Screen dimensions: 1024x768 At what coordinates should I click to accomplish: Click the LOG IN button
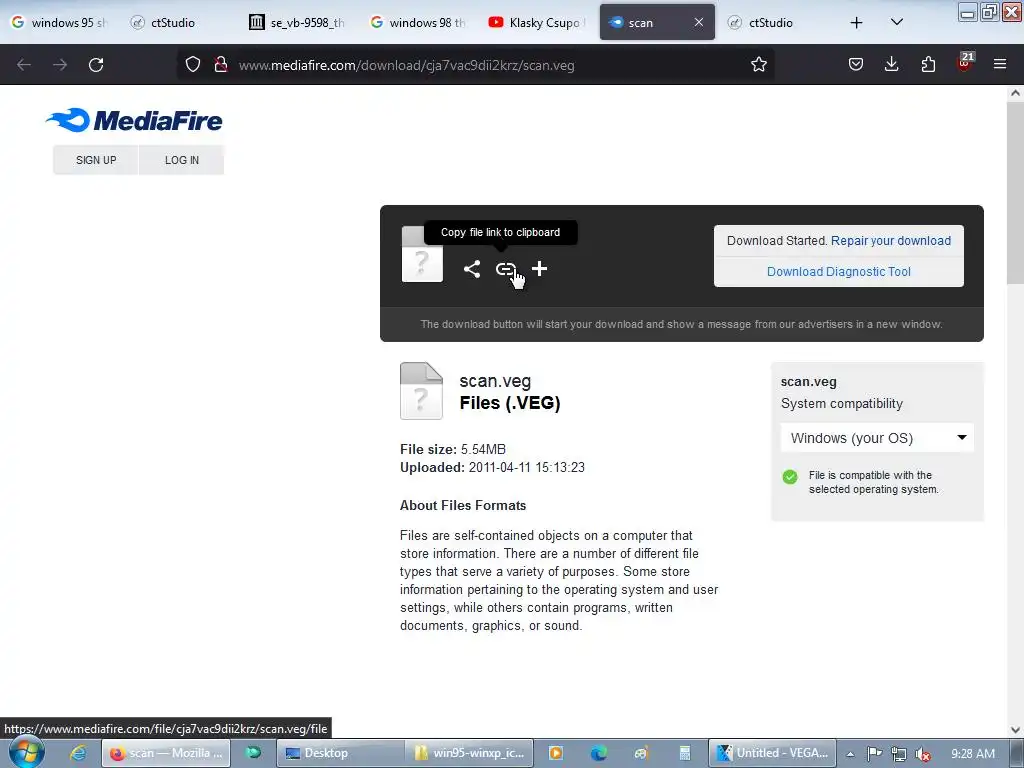pos(182,160)
